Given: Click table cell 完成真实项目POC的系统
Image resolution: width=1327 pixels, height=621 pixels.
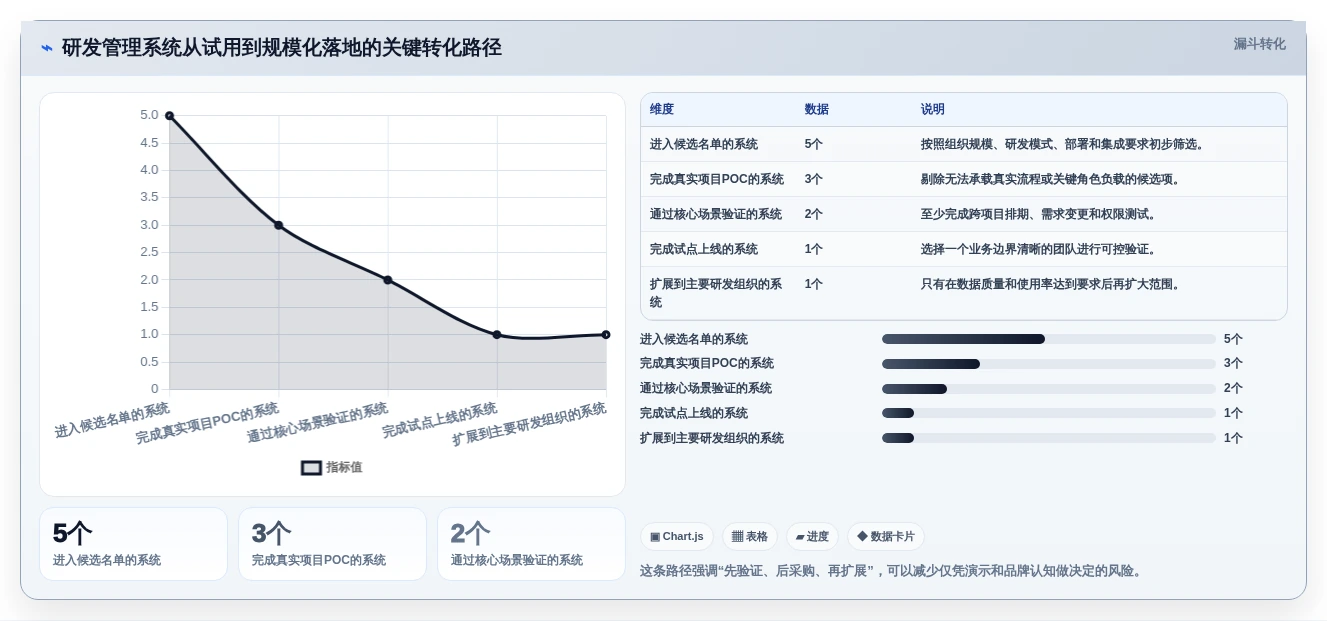Looking at the screenshot, I should tap(717, 179).
